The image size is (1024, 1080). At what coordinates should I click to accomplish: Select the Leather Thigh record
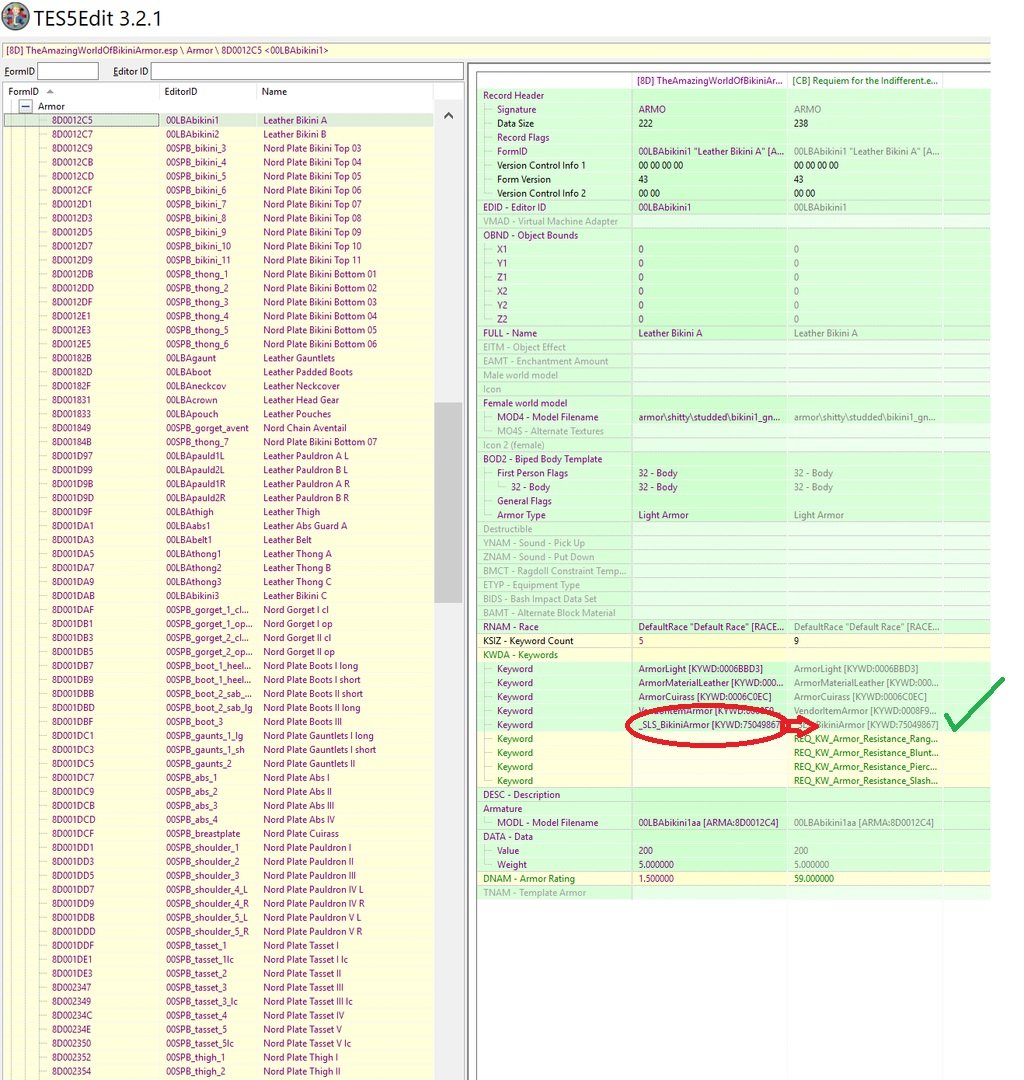(x=218, y=512)
